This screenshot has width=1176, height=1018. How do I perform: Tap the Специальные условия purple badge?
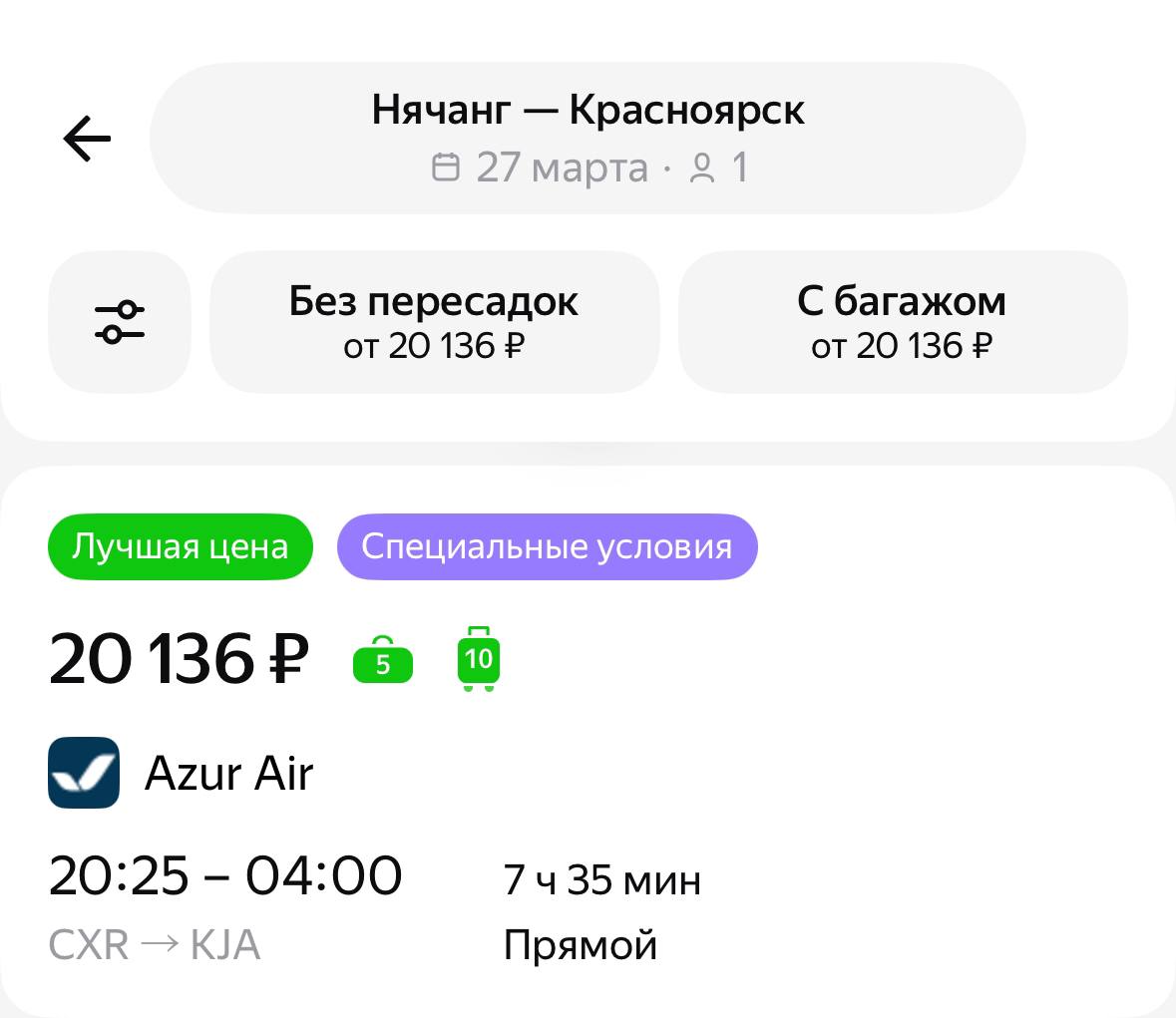tap(547, 546)
